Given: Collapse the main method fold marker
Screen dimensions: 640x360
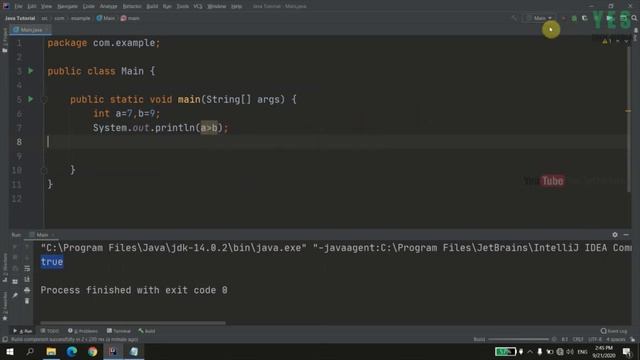Looking at the screenshot, I should pos(44,99).
